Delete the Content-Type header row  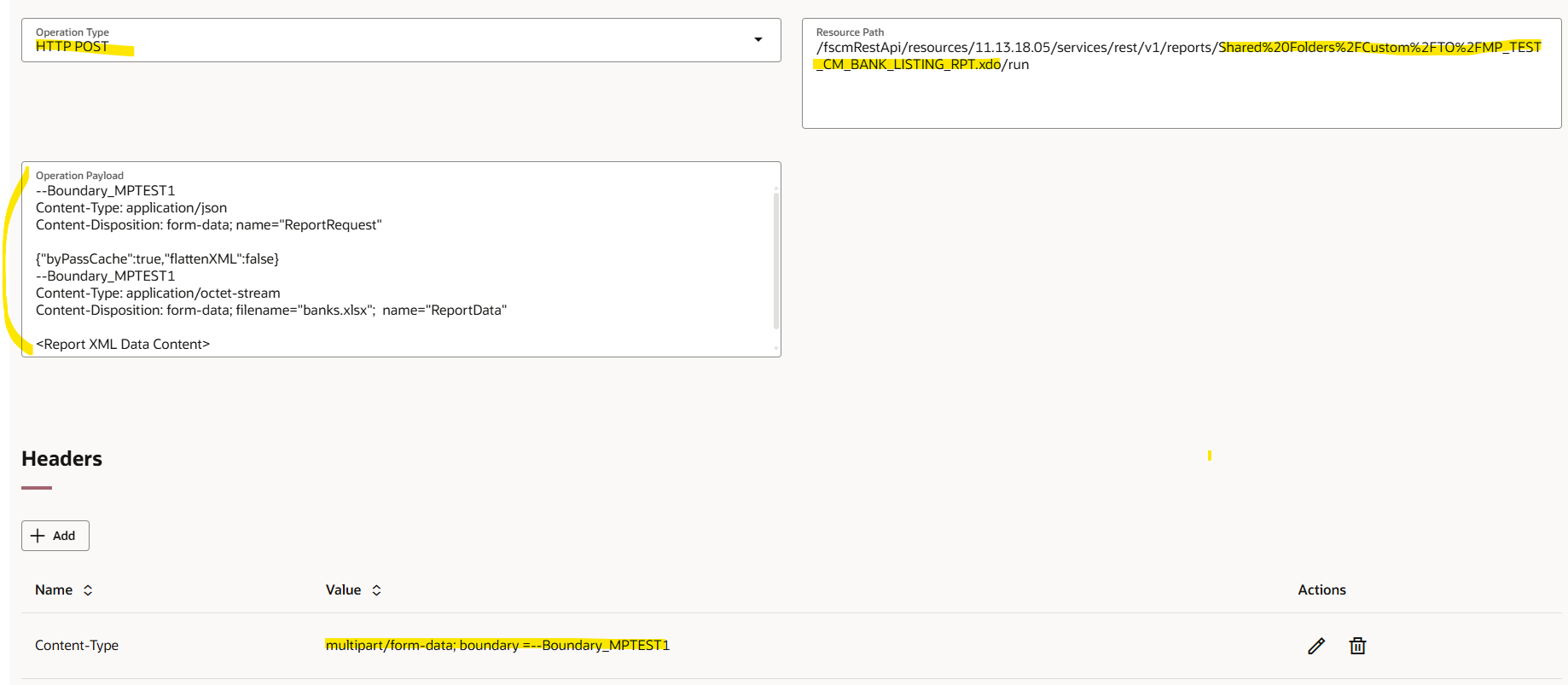[x=1357, y=646]
